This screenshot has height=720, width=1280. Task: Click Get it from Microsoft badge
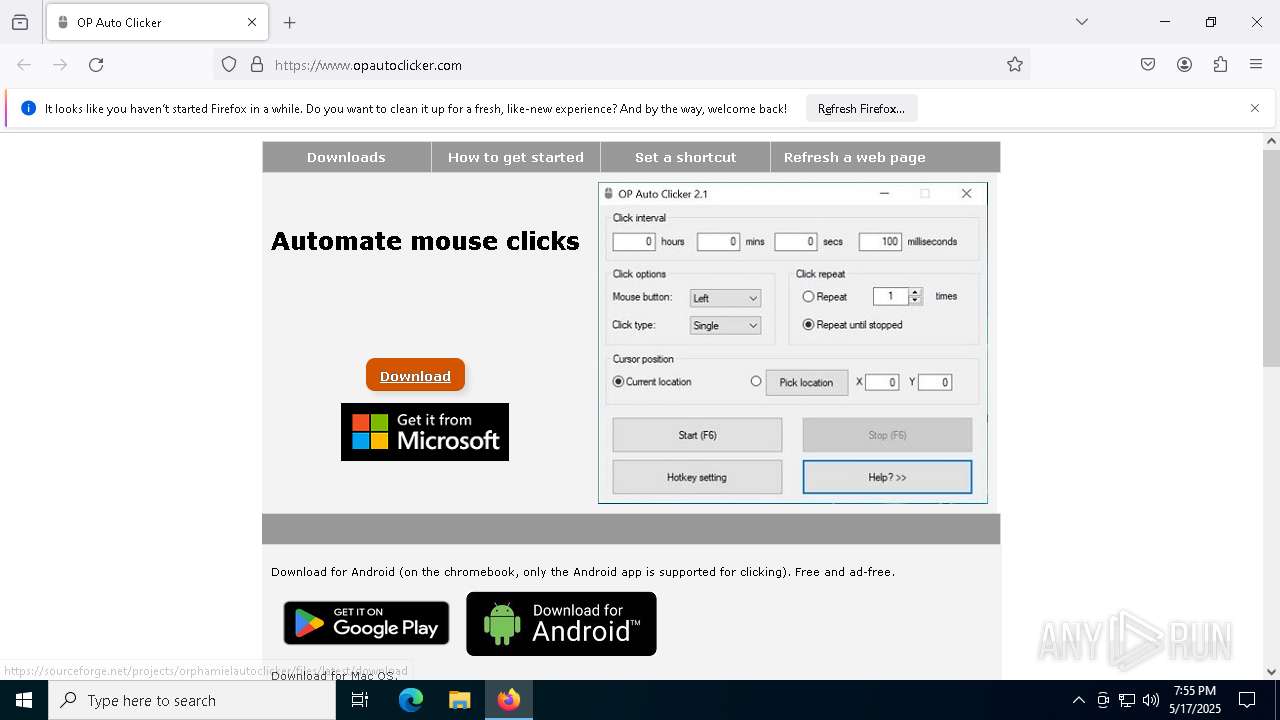tap(425, 432)
